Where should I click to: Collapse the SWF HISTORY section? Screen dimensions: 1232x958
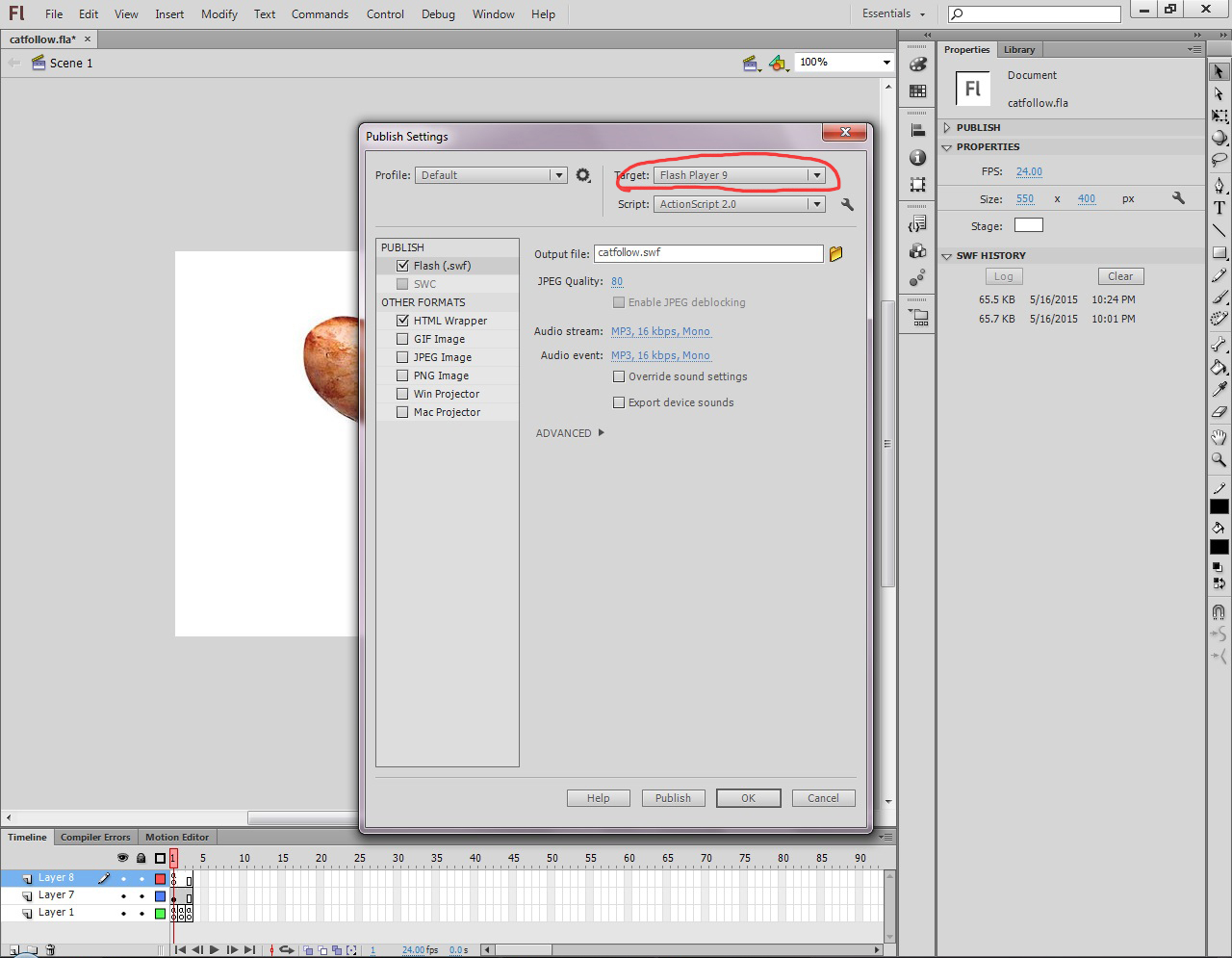point(946,256)
